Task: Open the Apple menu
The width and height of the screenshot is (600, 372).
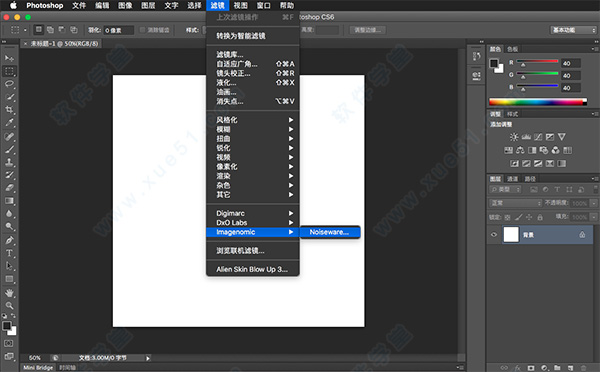Action: point(13,5)
